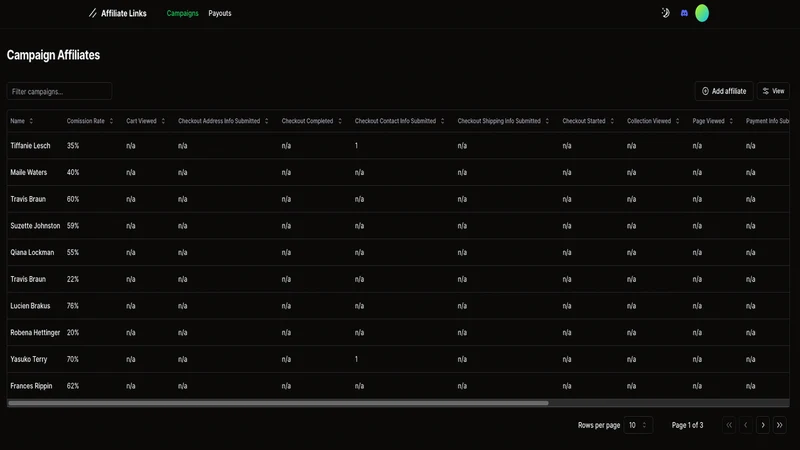Switch to the Campaigns tab
This screenshot has width=800, height=450.
[x=182, y=13]
